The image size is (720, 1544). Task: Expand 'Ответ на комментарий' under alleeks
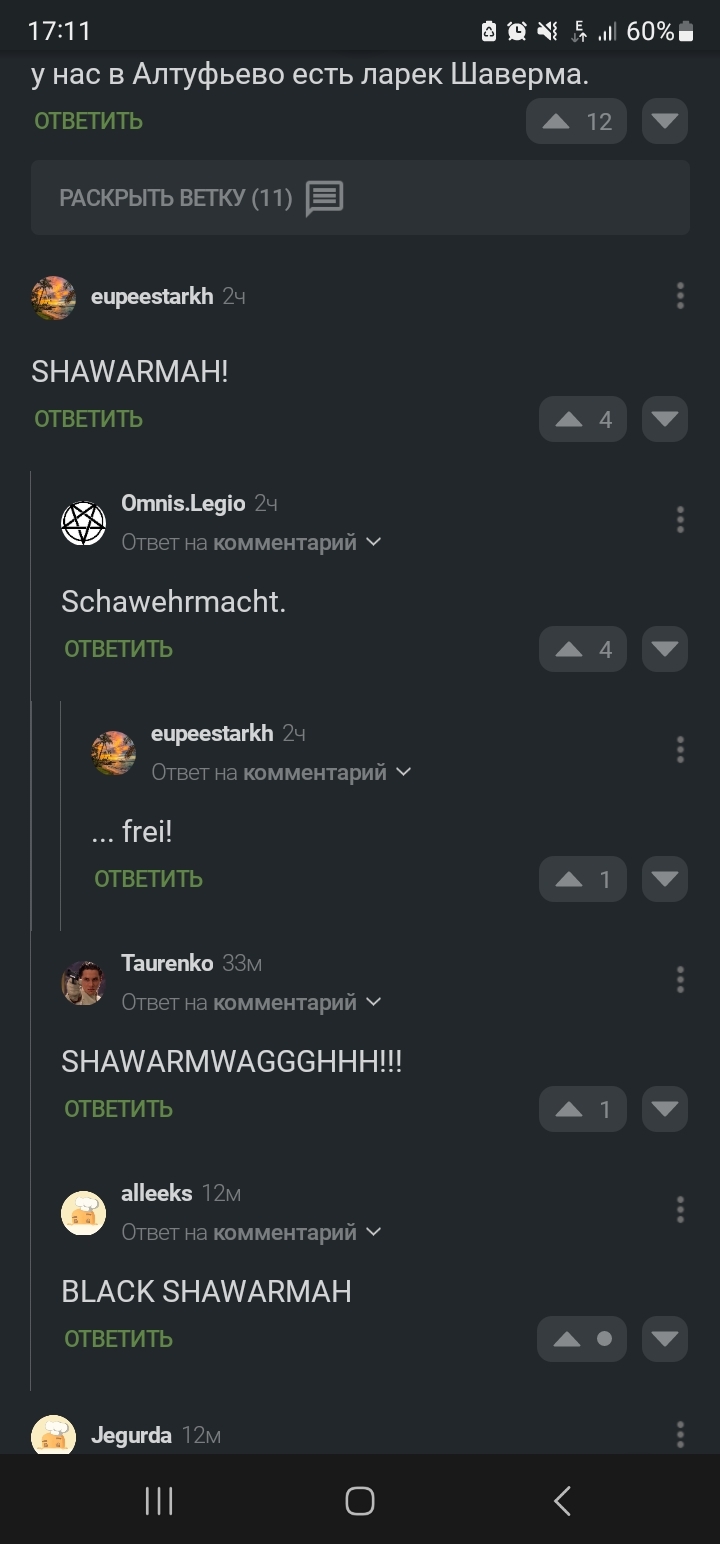(x=252, y=1232)
